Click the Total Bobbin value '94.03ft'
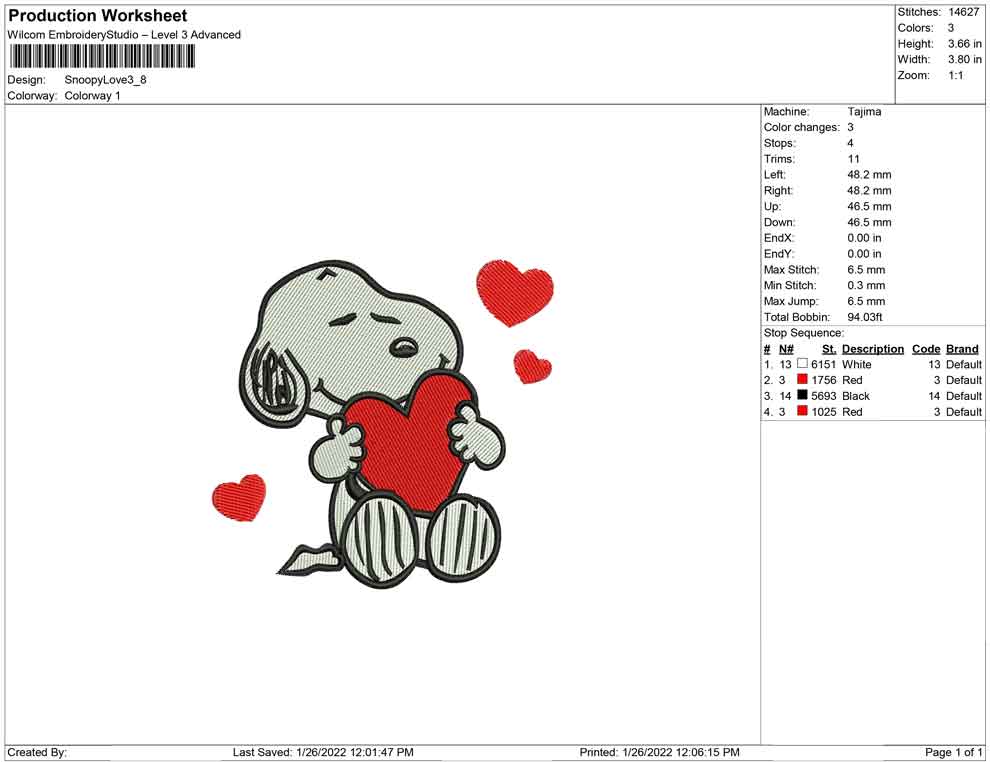 pos(865,317)
